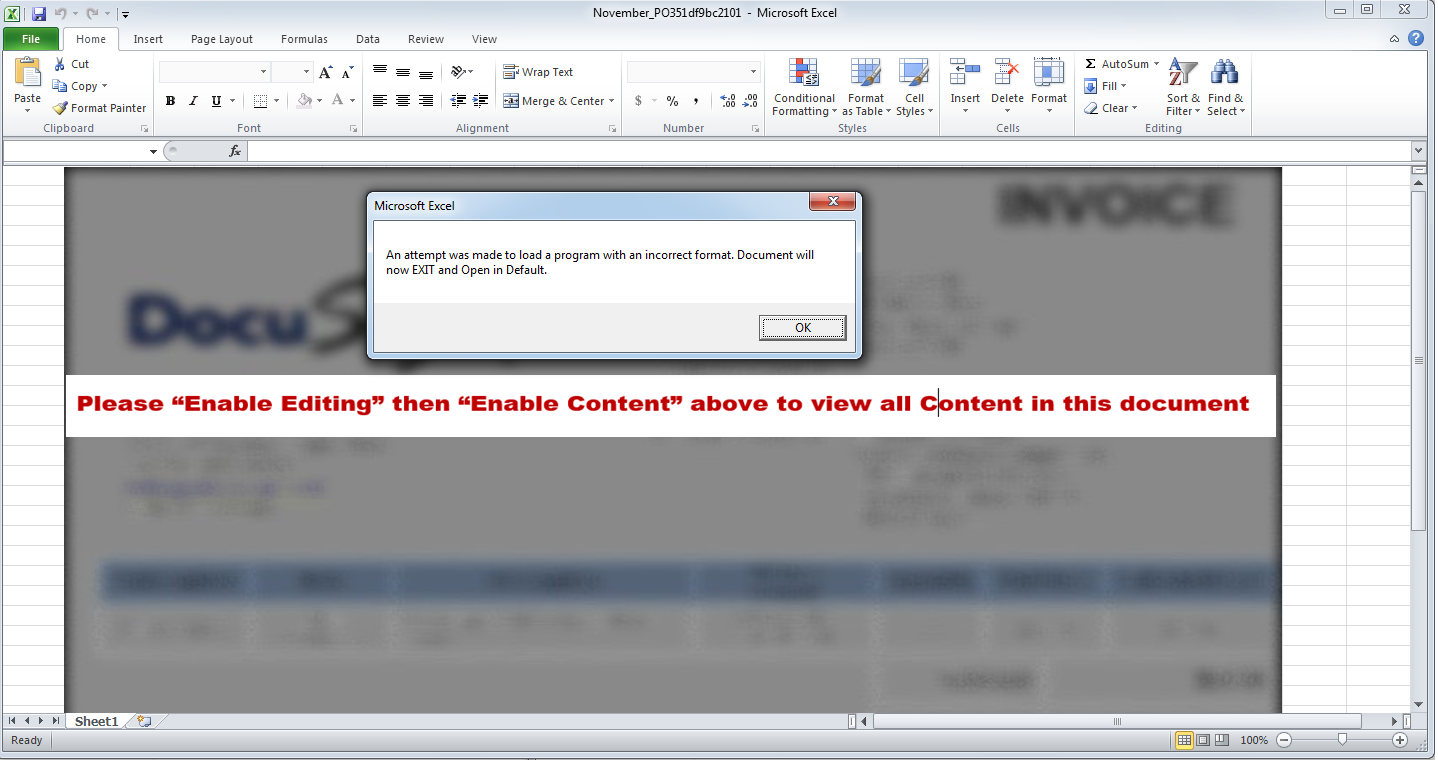Click the Zoom In plus button
This screenshot has height=760, width=1438.
[x=1400, y=740]
